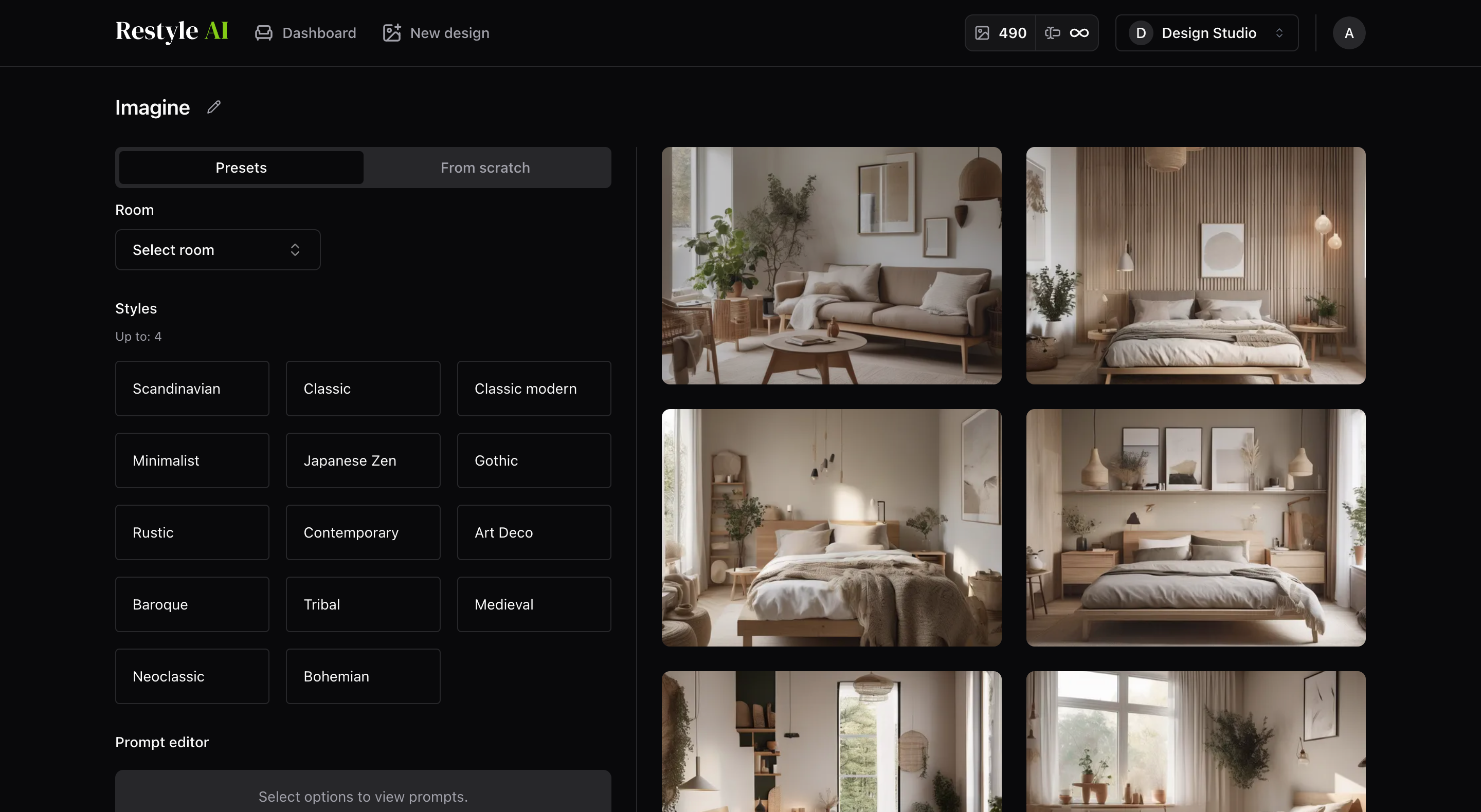Toggle the Scandinavian style option
This screenshot has height=812, width=1481.
pos(192,389)
